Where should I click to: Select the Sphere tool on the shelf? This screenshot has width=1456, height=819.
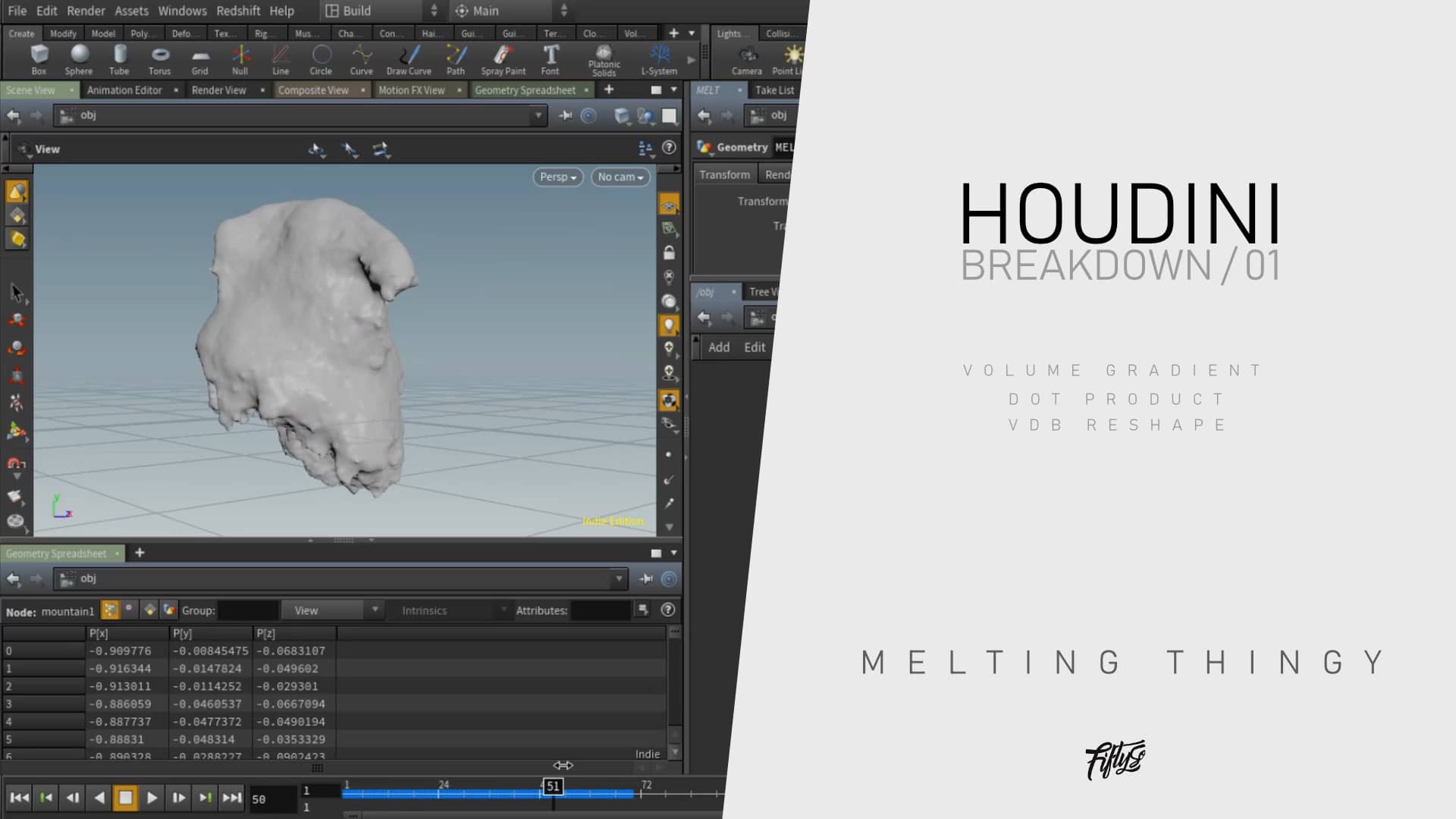click(80, 58)
